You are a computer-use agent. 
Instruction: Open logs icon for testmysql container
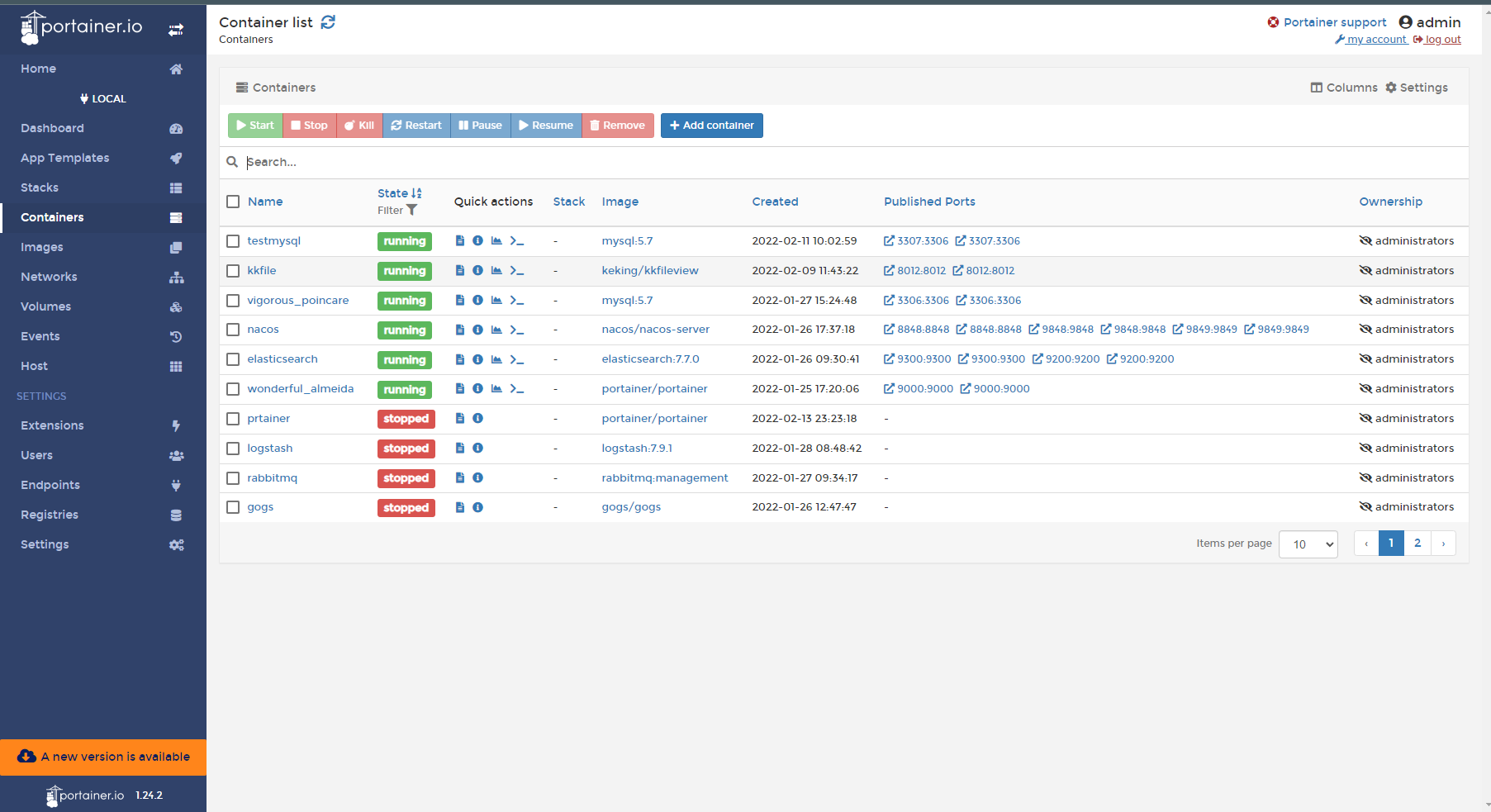460,241
